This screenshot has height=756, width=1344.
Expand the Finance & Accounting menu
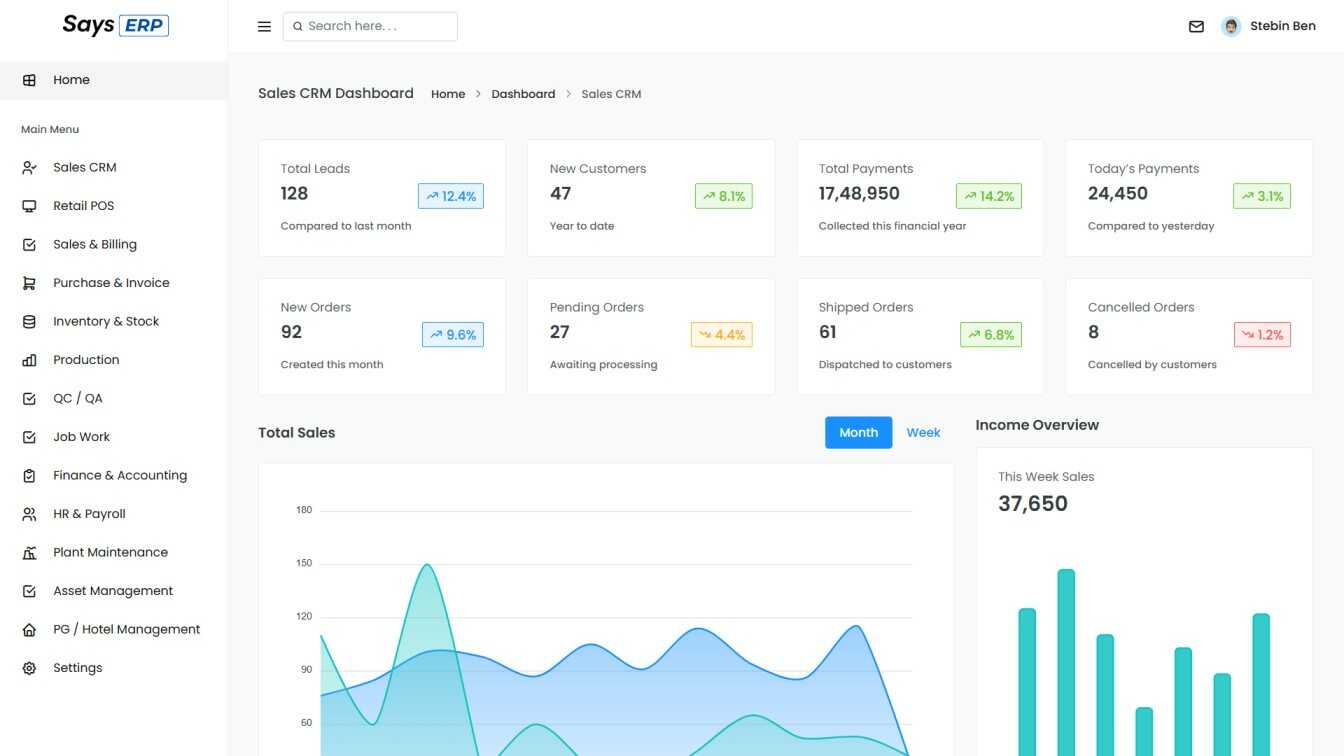[119, 476]
